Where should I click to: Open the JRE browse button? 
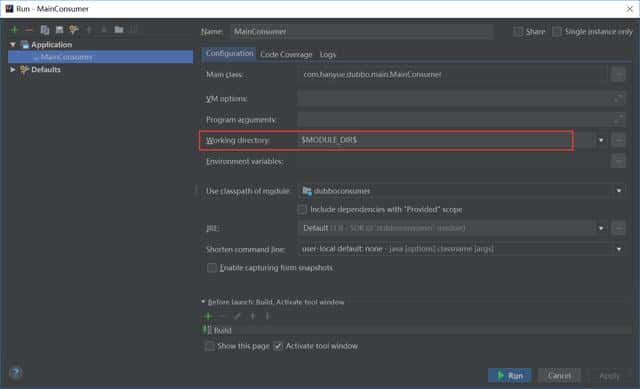[x=618, y=228]
